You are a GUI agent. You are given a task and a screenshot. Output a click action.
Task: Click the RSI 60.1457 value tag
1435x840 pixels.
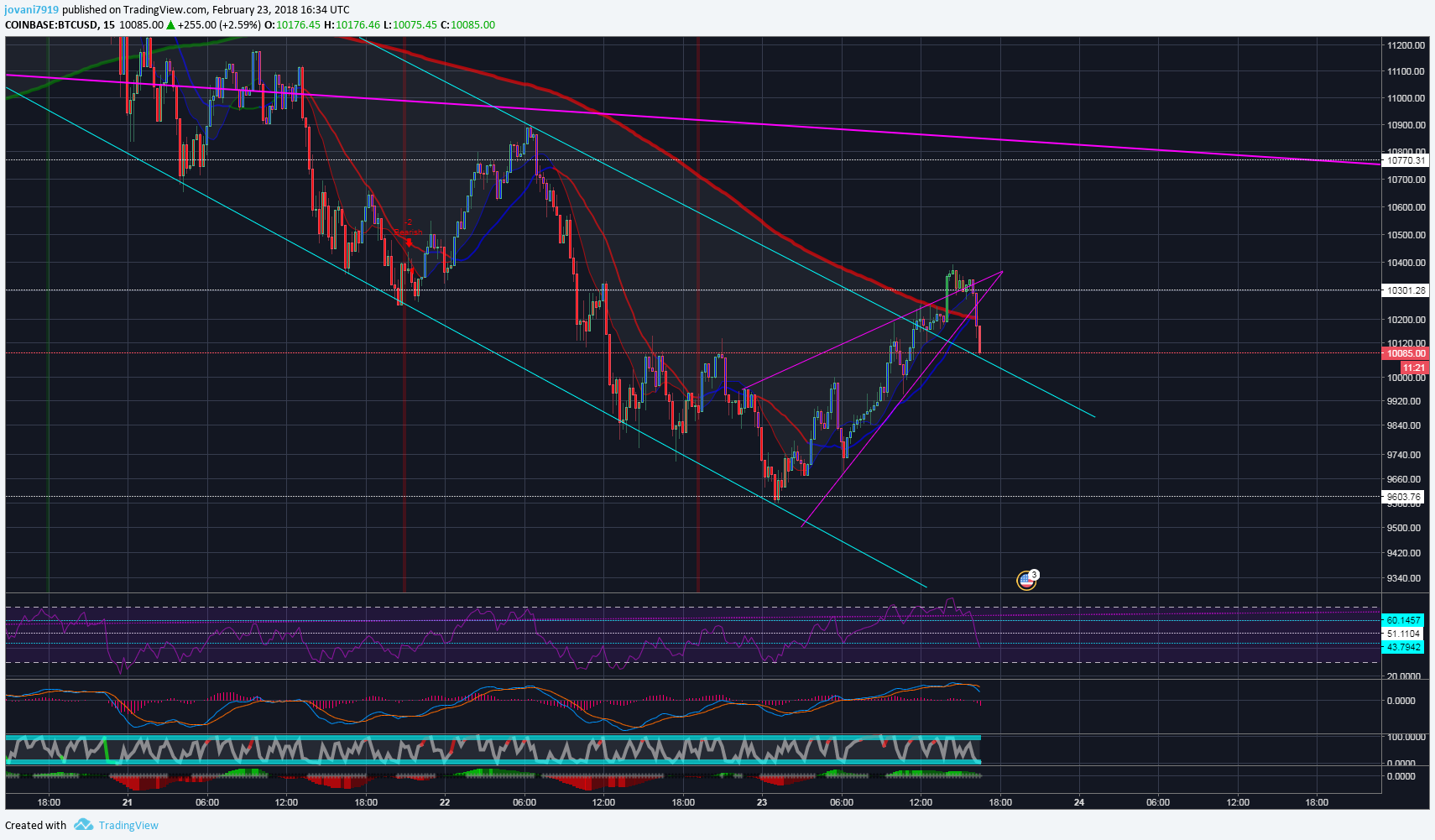tap(1404, 620)
